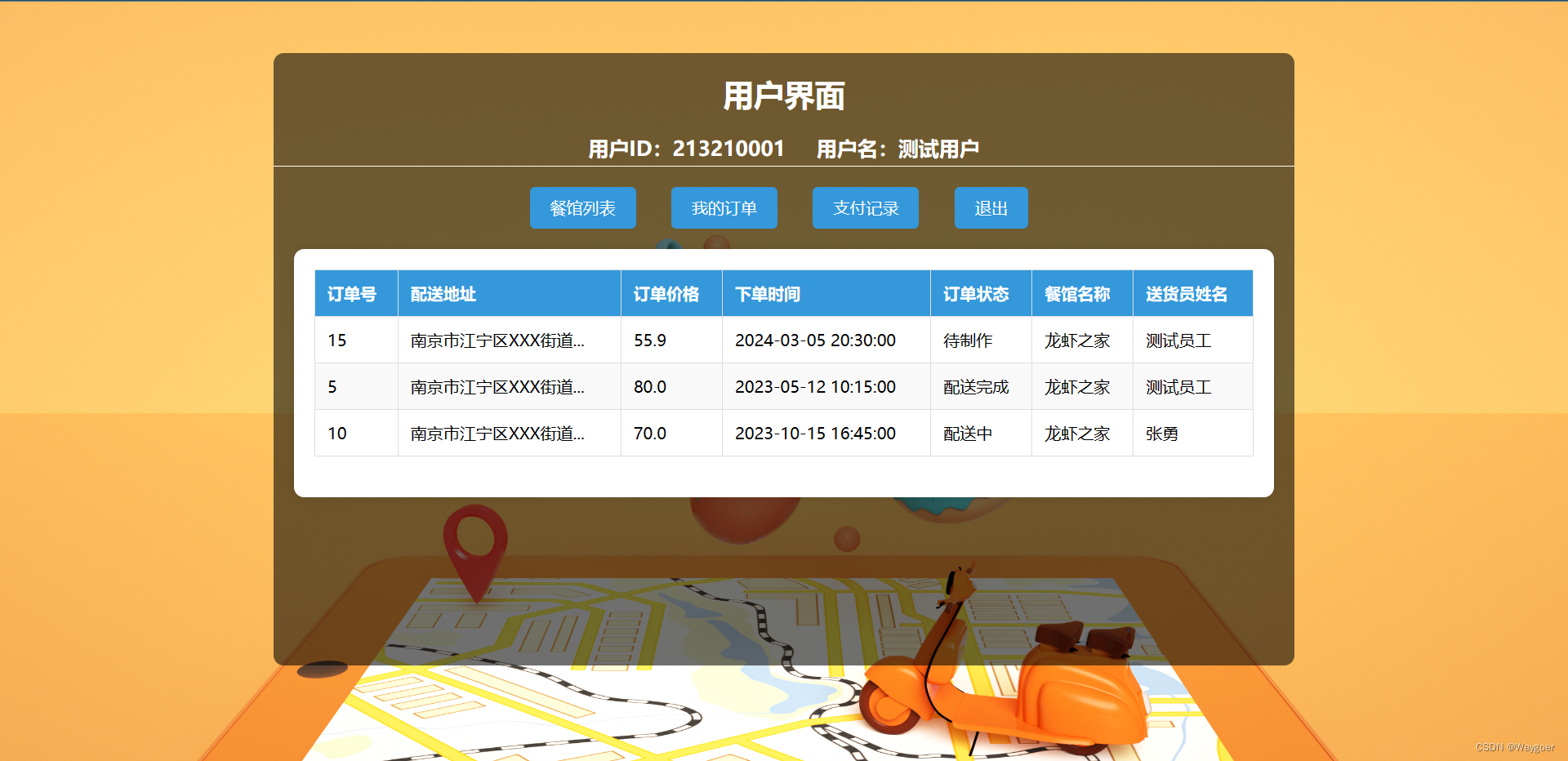
Task: Open the 餐馆列表 restaurant list
Action: pos(583,208)
